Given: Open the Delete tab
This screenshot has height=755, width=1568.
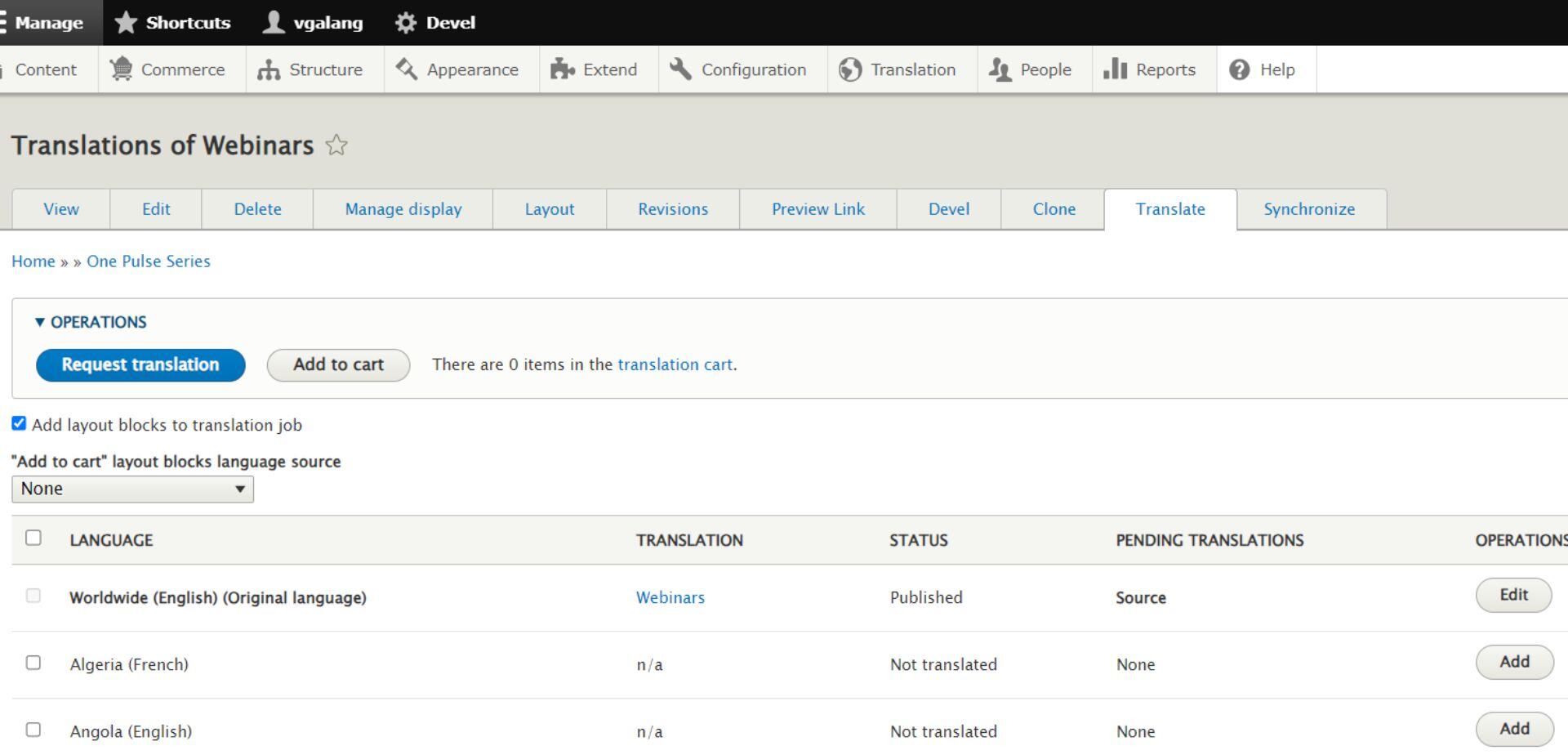Looking at the screenshot, I should (257, 209).
